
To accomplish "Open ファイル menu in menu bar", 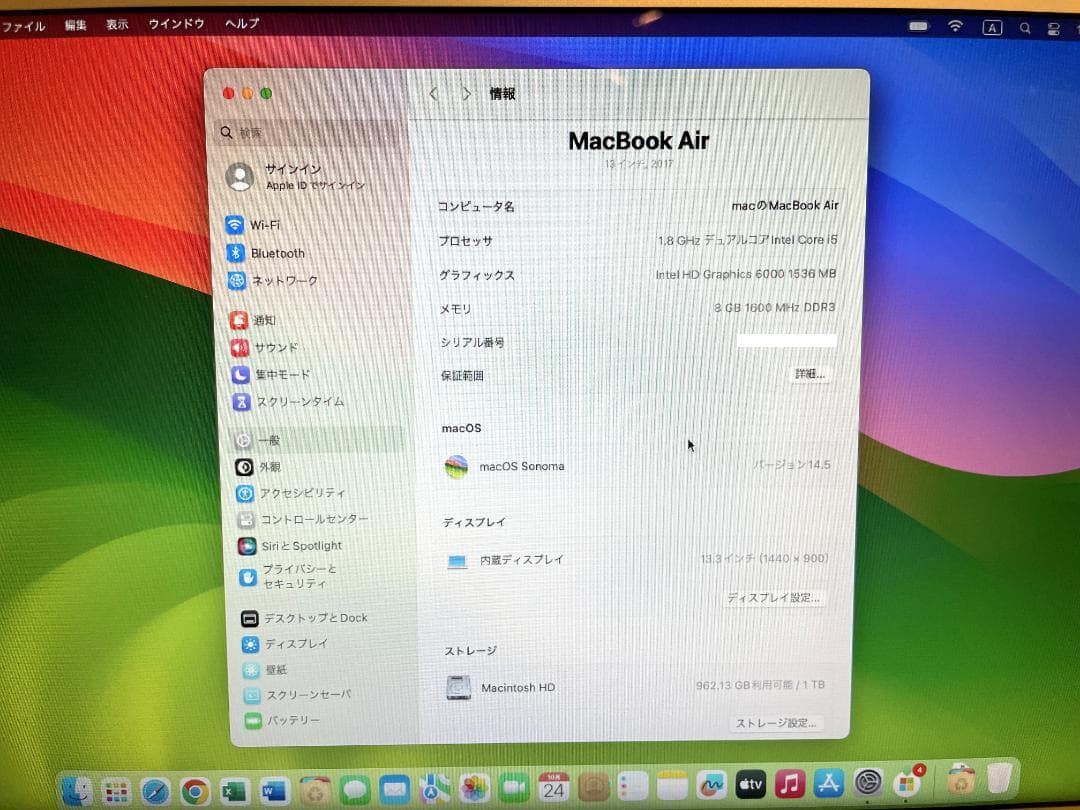I will pos(23,27).
